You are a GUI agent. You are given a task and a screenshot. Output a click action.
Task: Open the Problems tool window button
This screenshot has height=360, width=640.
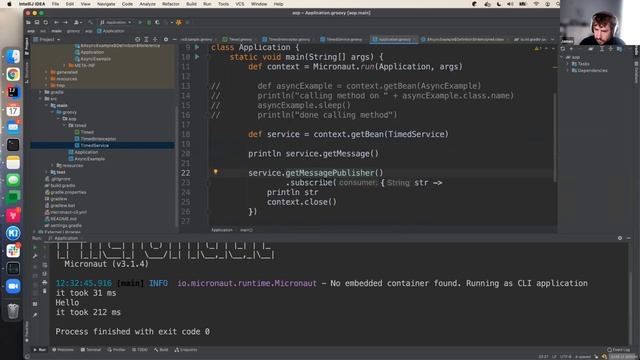[63, 350]
